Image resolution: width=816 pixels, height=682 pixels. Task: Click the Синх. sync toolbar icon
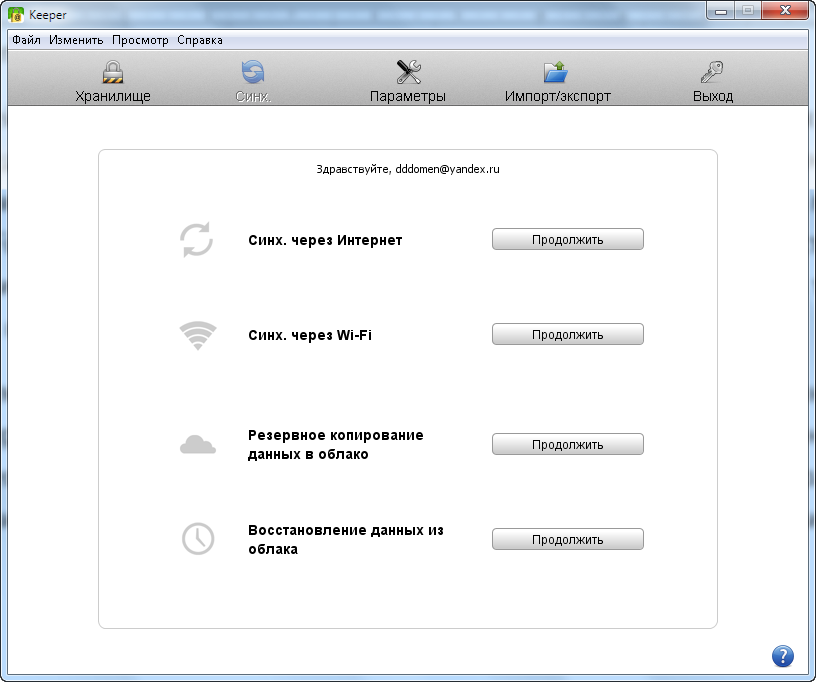coord(253,72)
